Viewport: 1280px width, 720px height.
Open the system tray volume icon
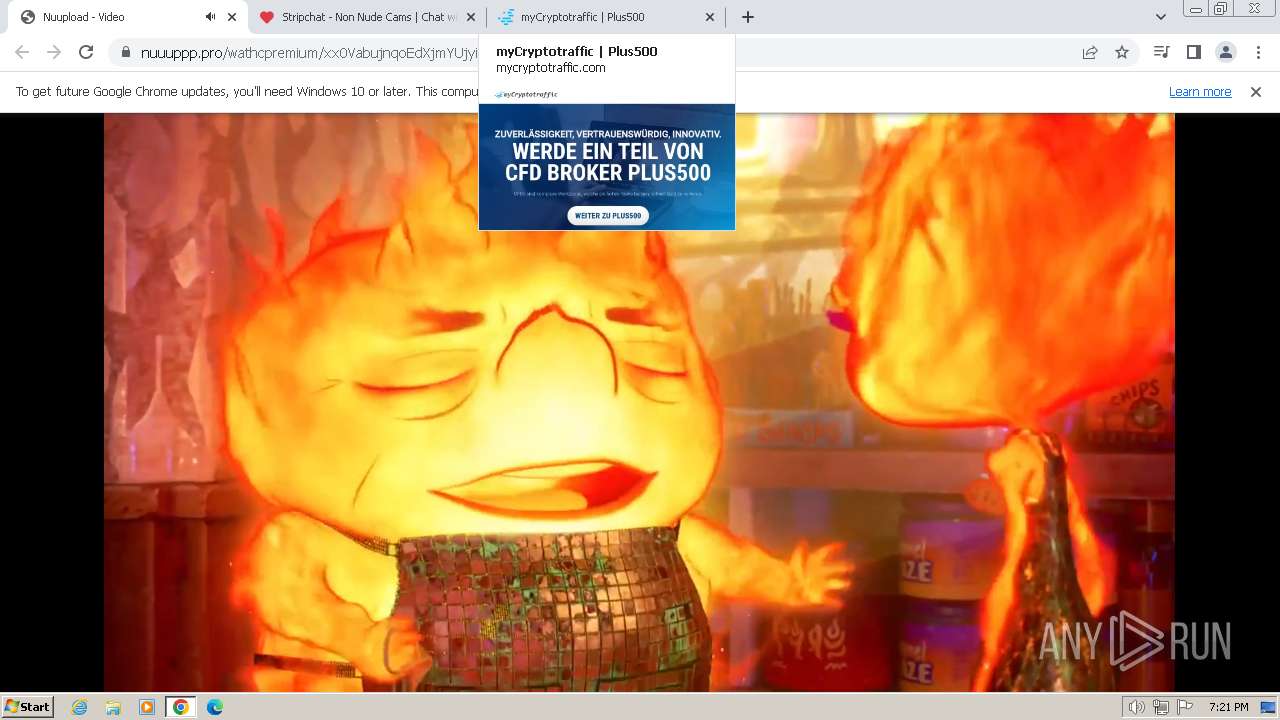click(x=1137, y=707)
